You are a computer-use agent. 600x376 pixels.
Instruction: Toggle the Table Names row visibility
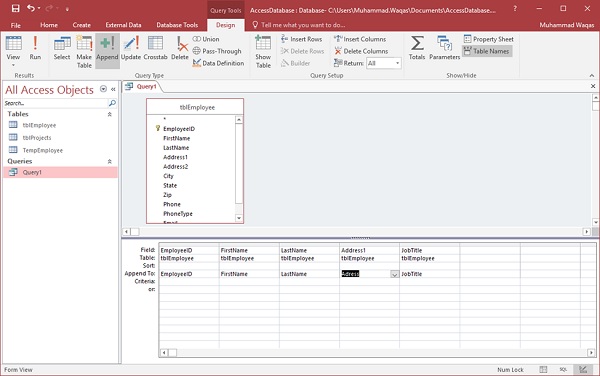(x=487, y=51)
